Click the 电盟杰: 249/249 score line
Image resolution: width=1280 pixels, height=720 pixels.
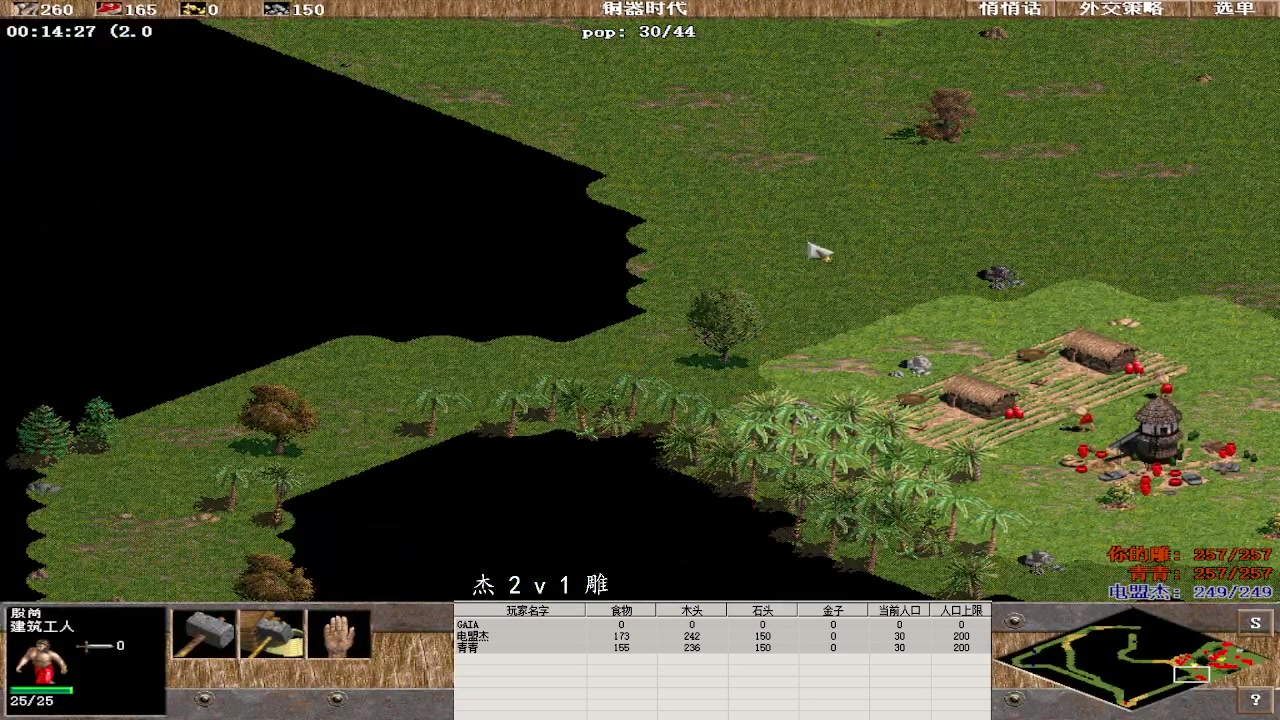coord(1190,592)
